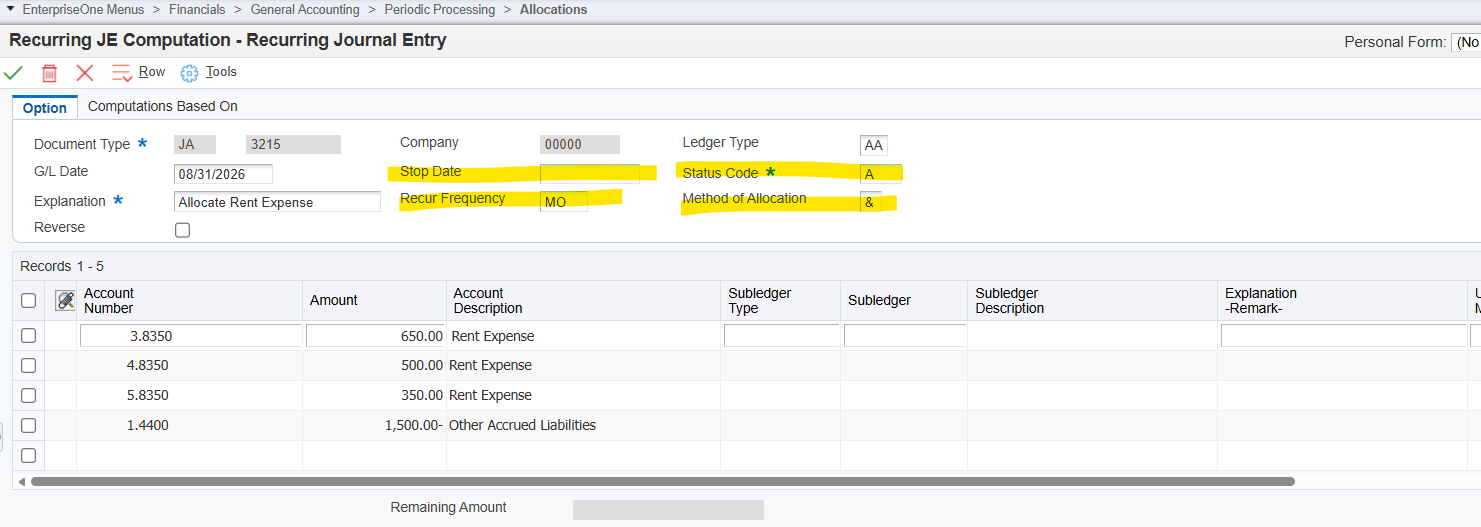Image resolution: width=1481 pixels, height=527 pixels.
Task: Click account number 1.4400 cell
Action: (x=190, y=425)
